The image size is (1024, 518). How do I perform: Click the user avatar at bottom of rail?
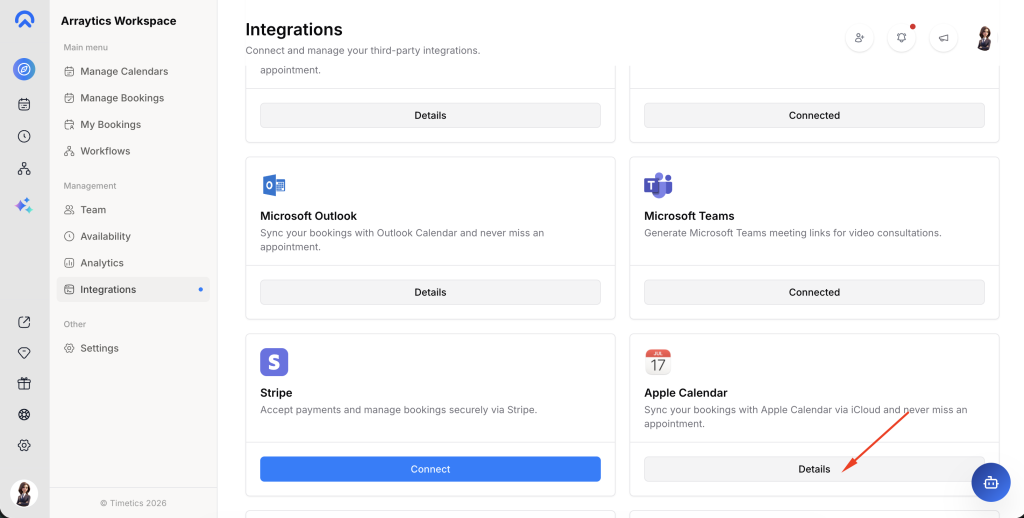click(24, 493)
